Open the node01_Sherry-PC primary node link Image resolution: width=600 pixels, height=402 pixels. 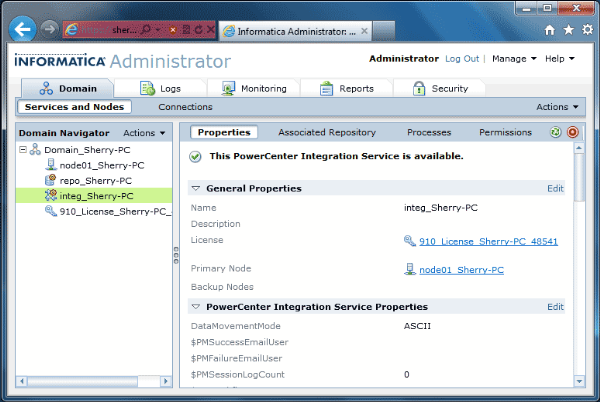coord(461,270)
